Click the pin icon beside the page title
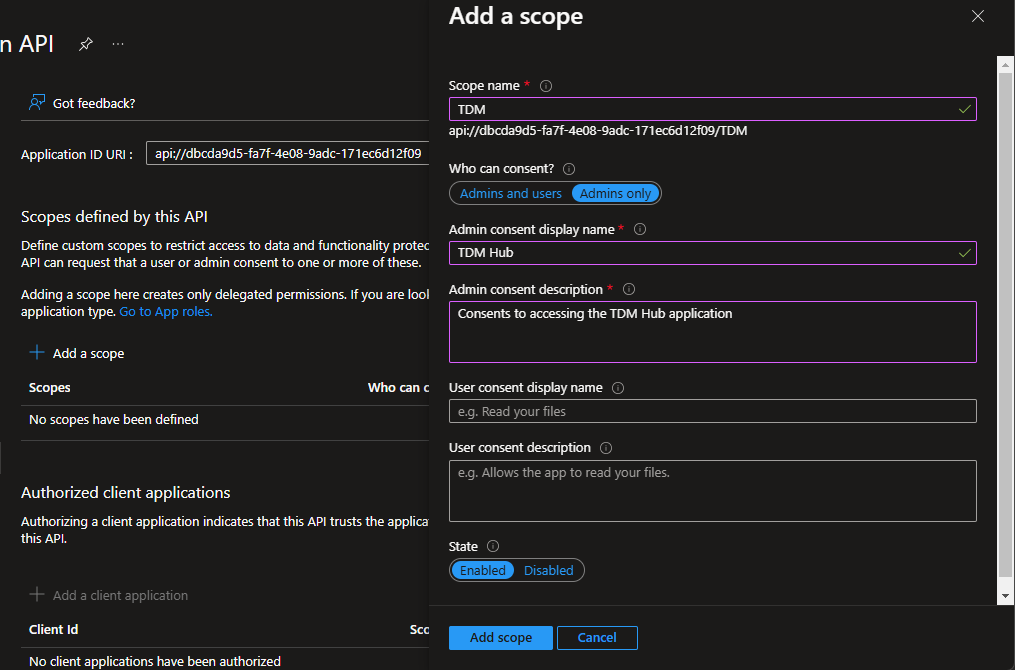Viewport: 1015px width, 670px height. (x=86, y=44)
